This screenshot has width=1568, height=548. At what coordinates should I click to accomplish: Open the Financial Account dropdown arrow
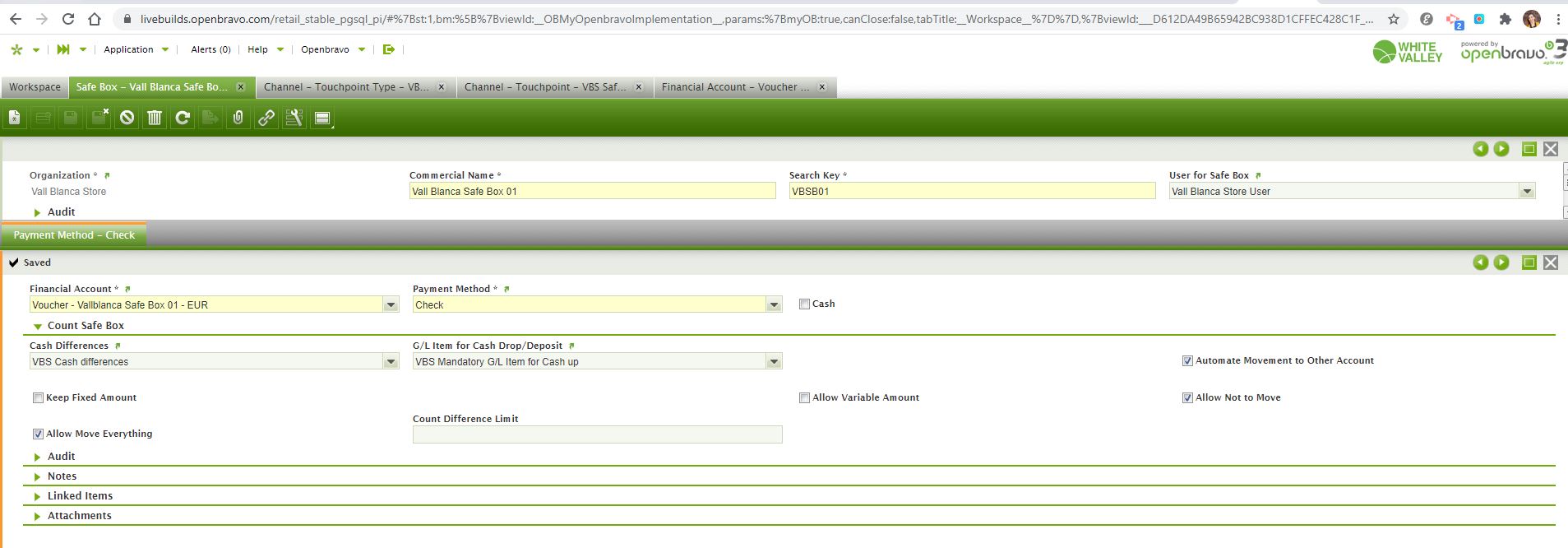(x=391, y=305)
